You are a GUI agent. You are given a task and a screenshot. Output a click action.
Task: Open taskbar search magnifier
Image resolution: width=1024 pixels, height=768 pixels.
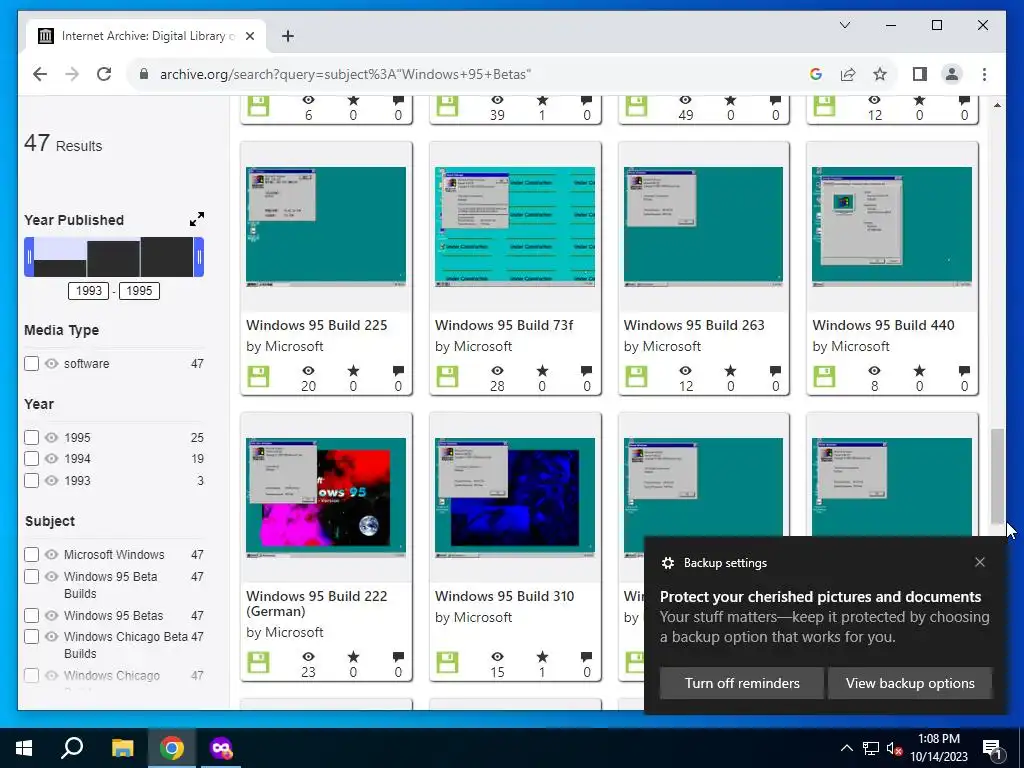click(72, 748)
